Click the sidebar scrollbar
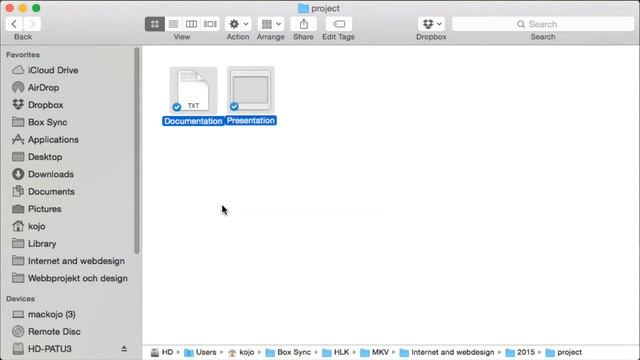This screenshot has width=640, height=360. click(137, 151)
